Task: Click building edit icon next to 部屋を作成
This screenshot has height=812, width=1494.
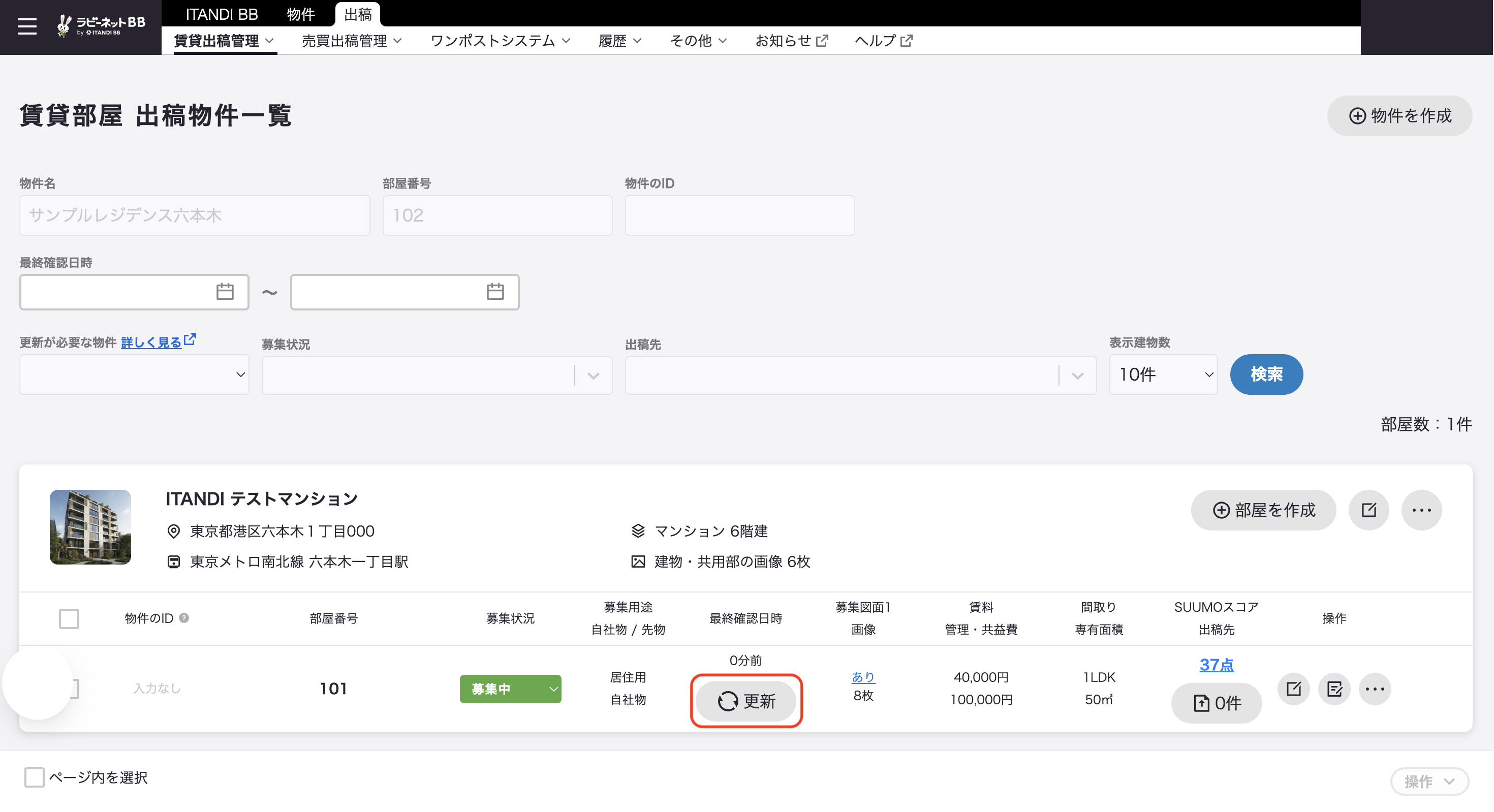Action: tap(1368, 510)
